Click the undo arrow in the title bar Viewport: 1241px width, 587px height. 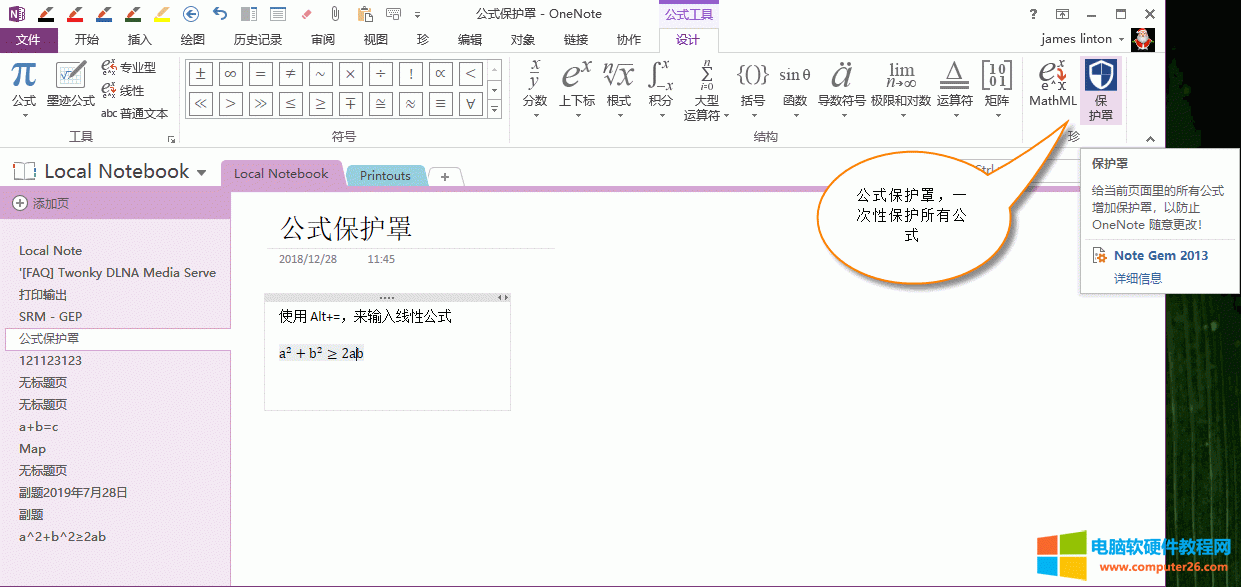click(x=220, y=14)
